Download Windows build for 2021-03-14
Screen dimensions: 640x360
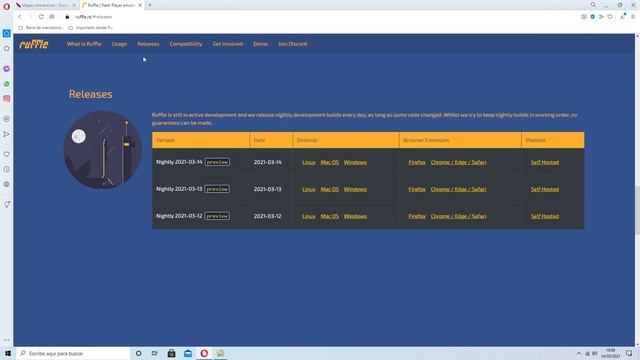(x=355, y=162)
